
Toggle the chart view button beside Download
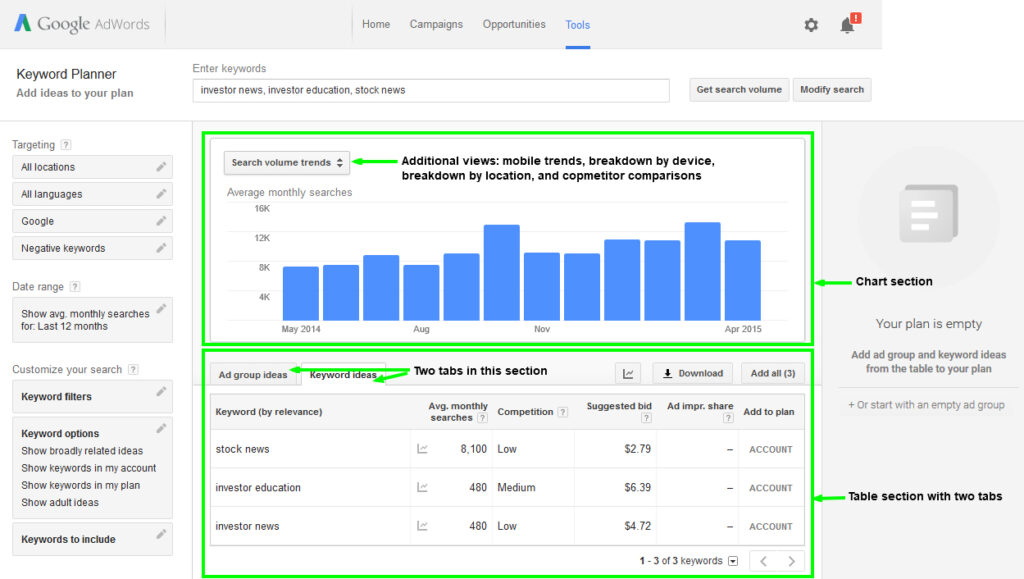click(x=628, y=373)
